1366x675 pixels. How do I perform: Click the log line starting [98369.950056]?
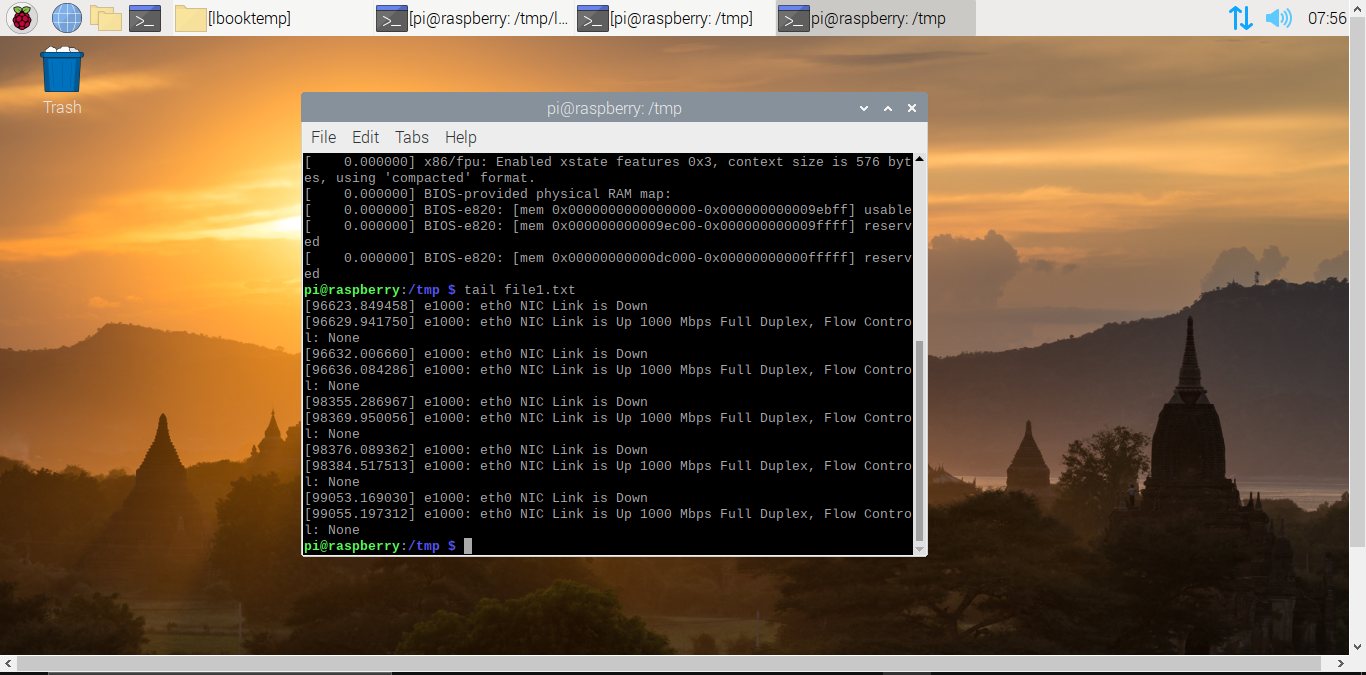608,426
